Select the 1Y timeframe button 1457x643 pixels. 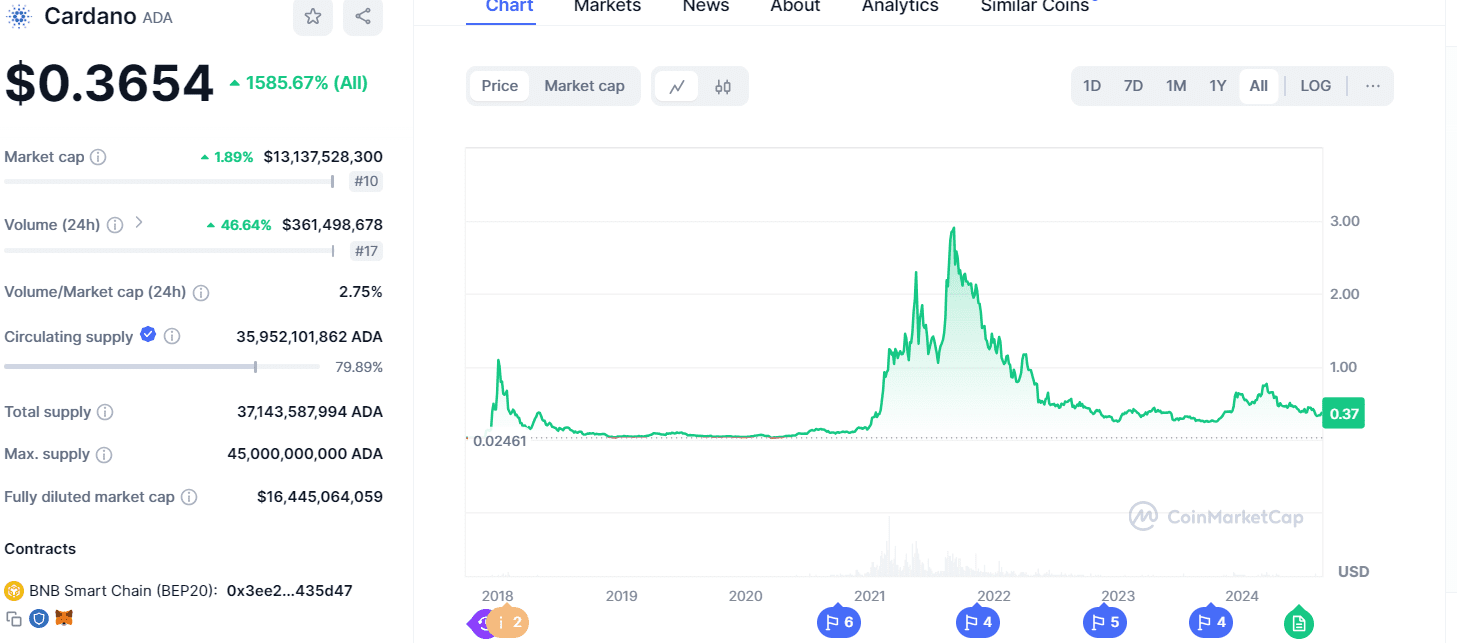(1217, 86)
